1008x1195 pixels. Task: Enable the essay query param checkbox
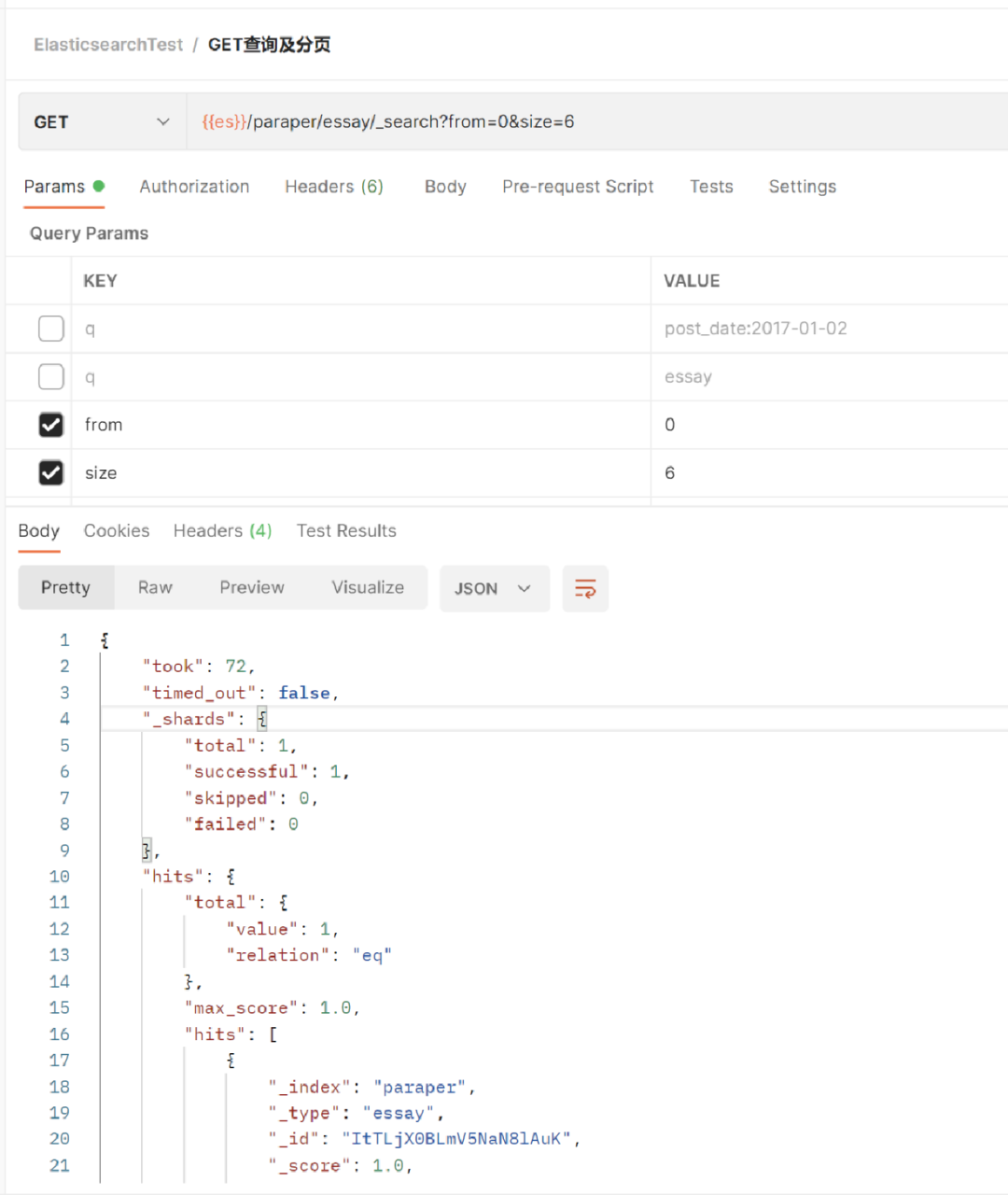click(x=51, y=377)
